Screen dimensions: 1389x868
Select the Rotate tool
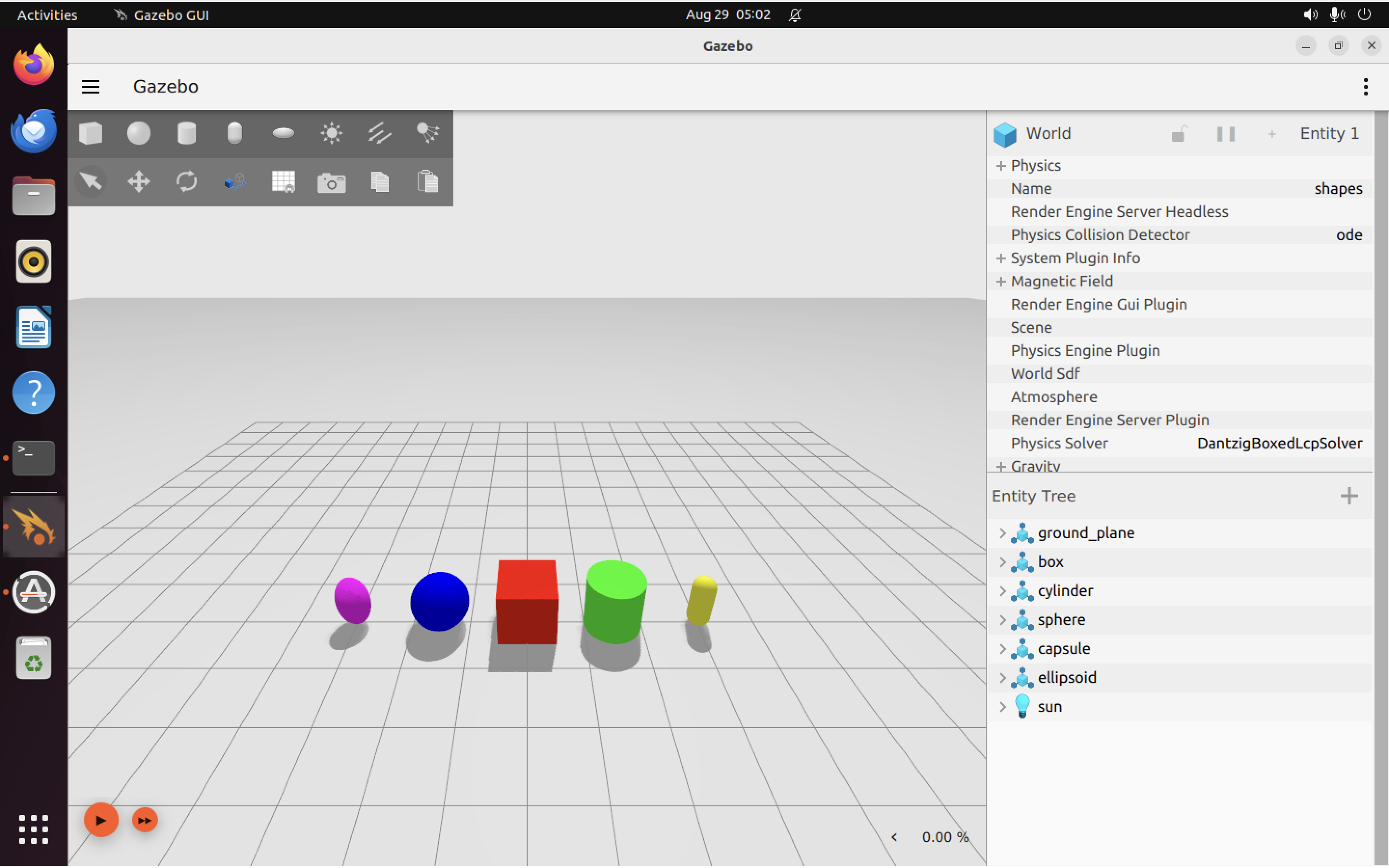tap(185, 181)
